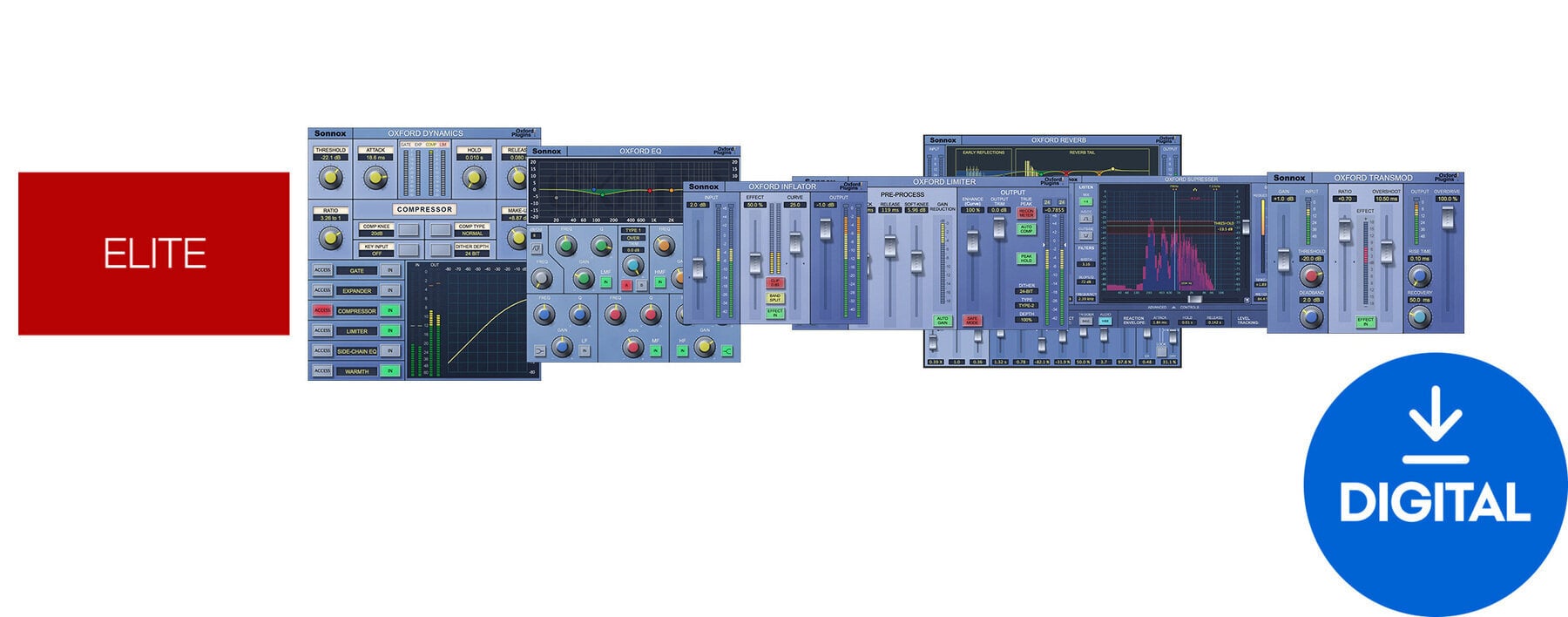Click Safe Mode button in Oxford Limiter
This screenshot has height=617, width=1568.
tap(972, 321)
